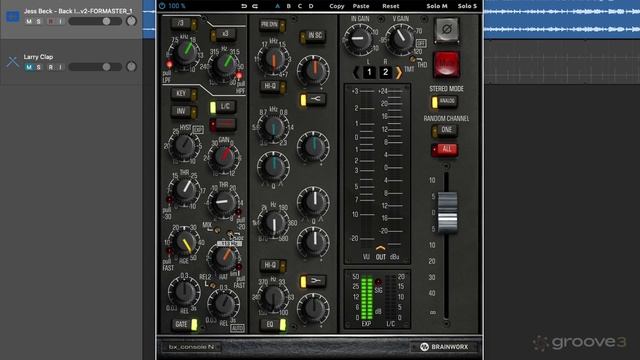Toggle the INV switch

point(184,111)
